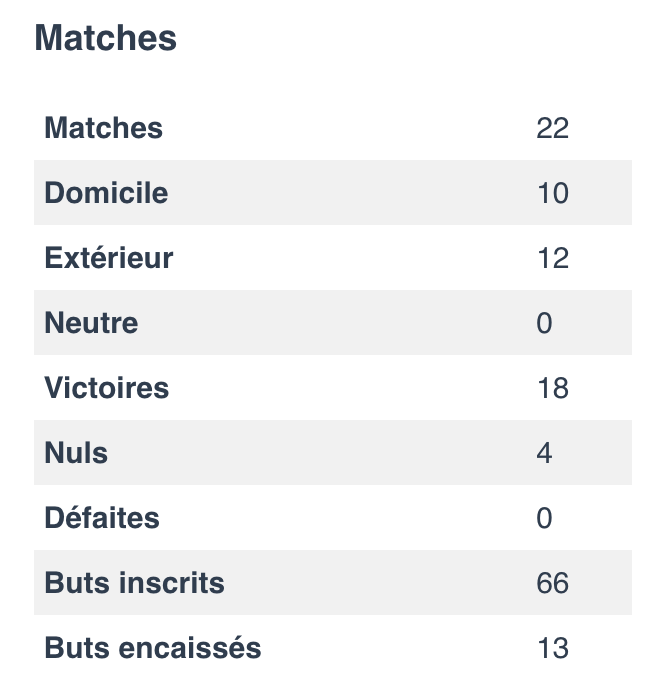Image resolution: width=660 pixels, height=696 pixels.
Task: Select the Nuls row label
Action: click(76, 453)
